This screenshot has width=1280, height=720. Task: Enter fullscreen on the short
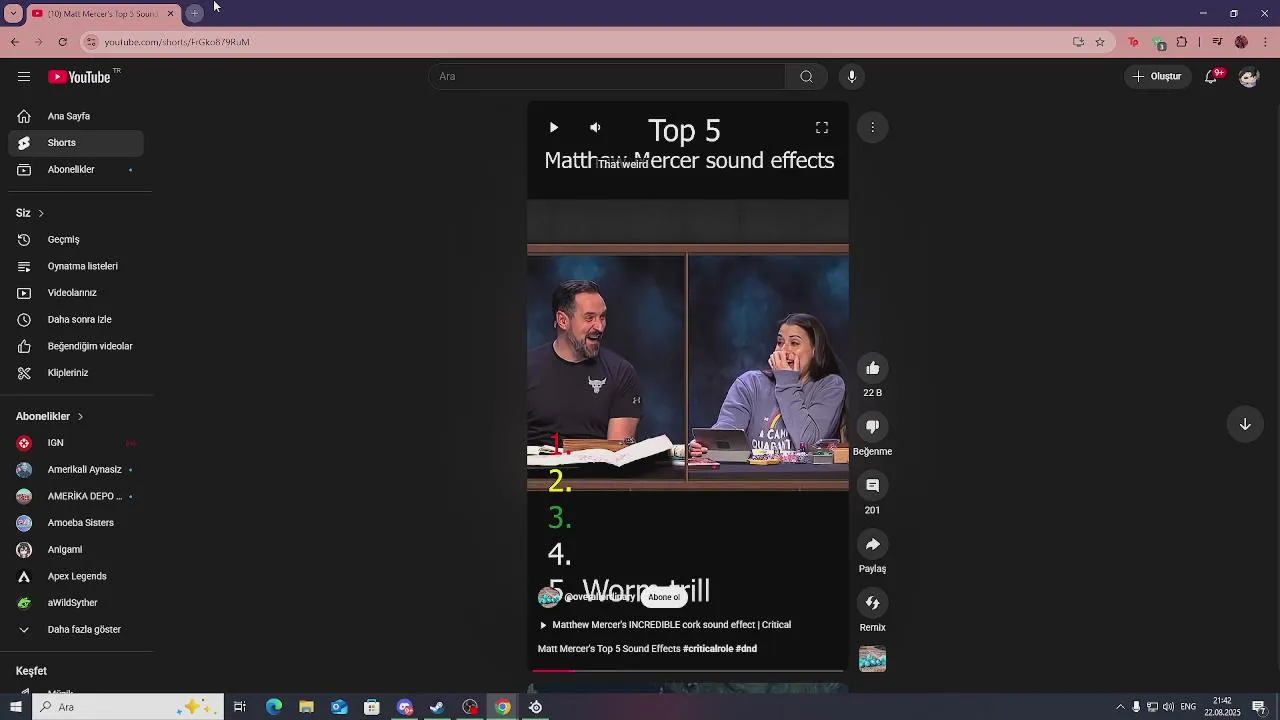click(x=822, y=128)
